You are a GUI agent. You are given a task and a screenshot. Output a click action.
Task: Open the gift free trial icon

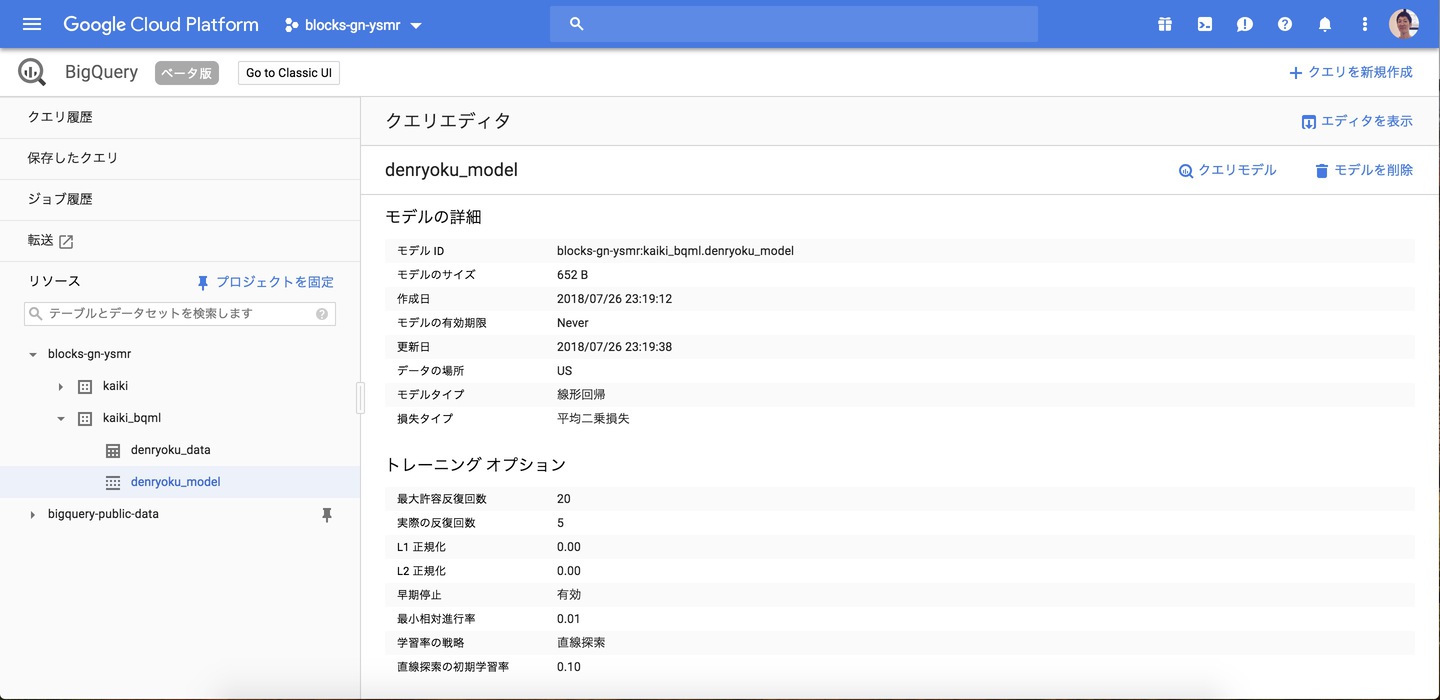[1165, 24]
